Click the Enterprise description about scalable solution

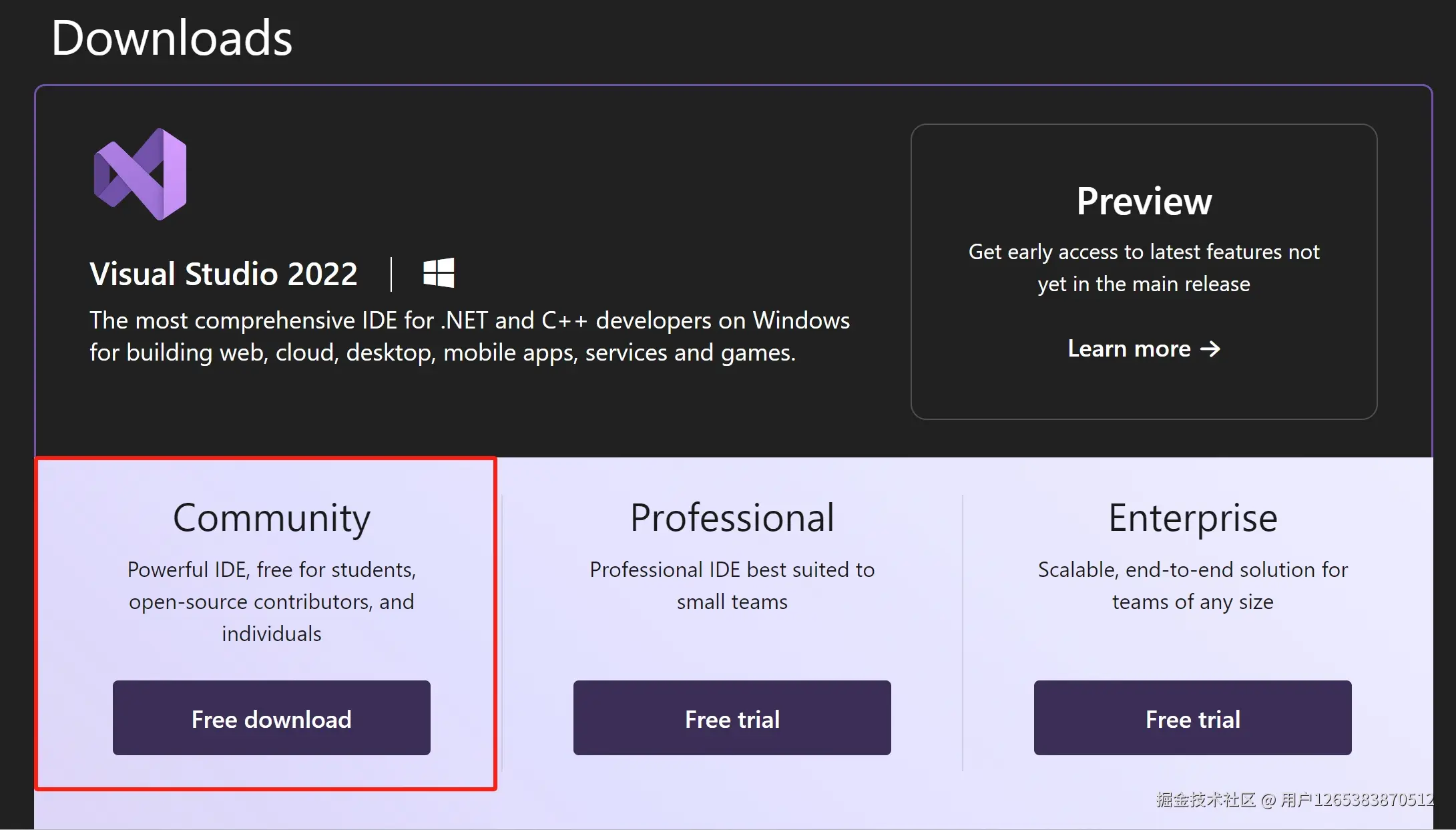click(x=1192, y=585)
